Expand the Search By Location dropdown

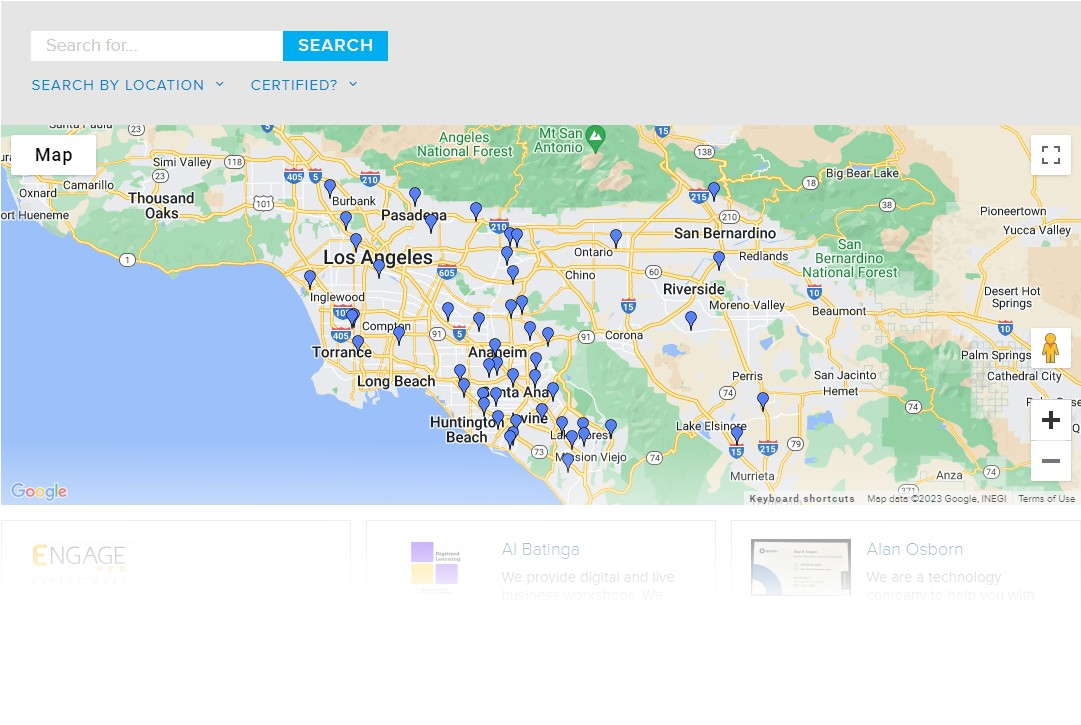(128, 85)
